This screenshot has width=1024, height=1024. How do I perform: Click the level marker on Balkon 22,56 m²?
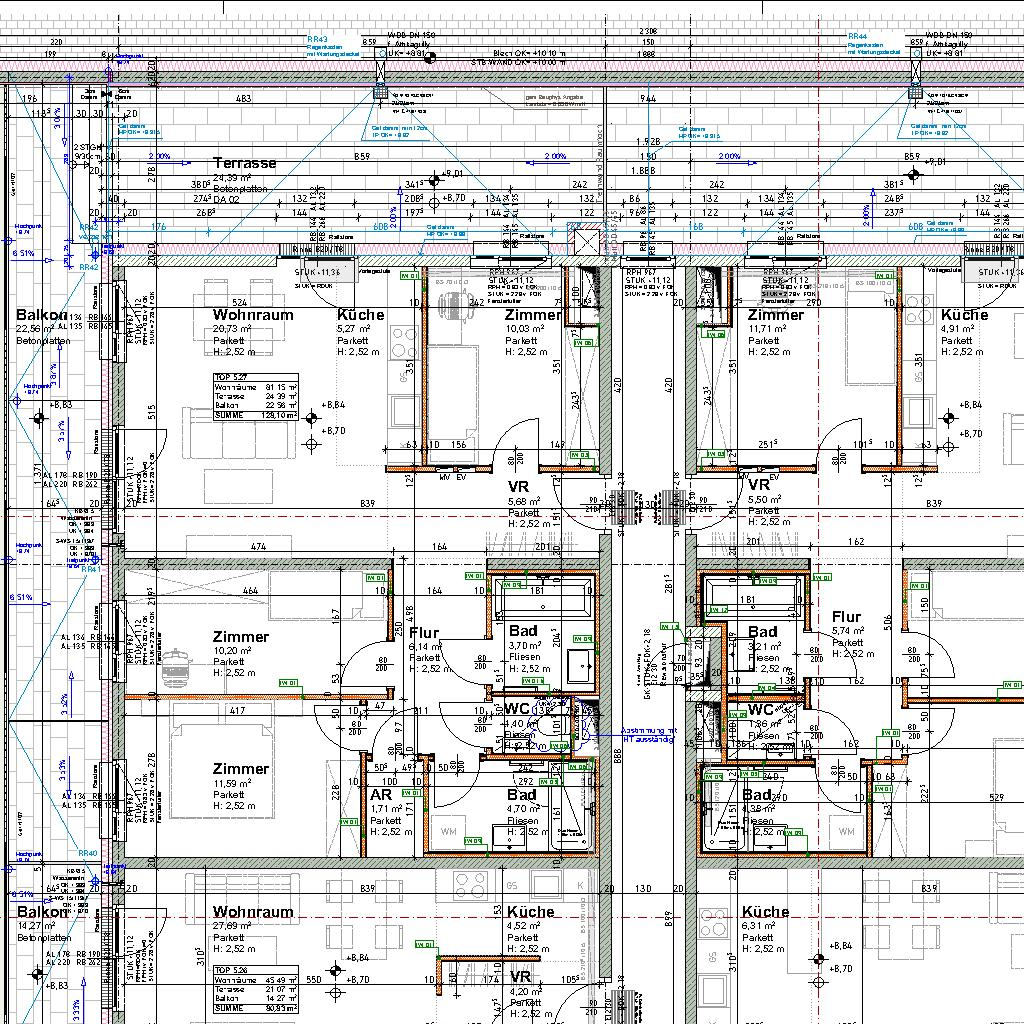(39, 418)
